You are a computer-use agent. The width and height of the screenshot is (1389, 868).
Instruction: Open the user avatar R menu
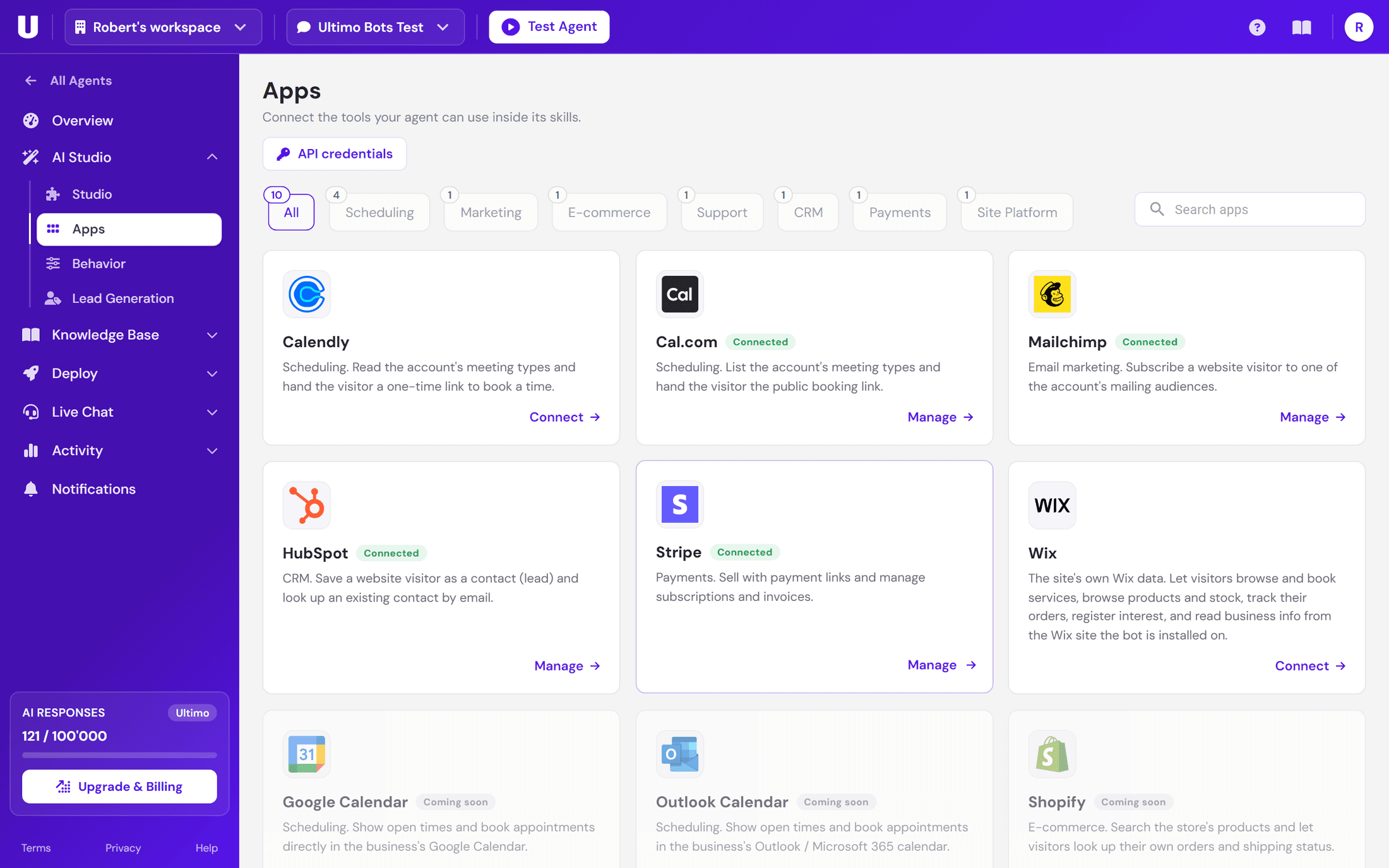coord(1359,27)
